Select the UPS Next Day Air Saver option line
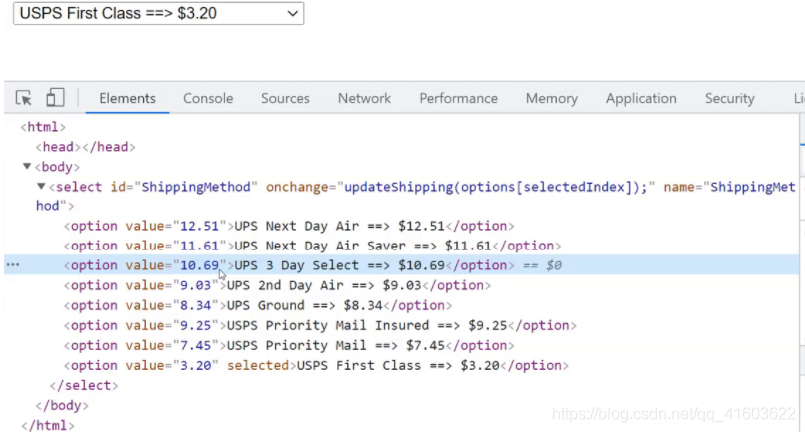This screenshot has width=805, height=432. pos(312,246)
